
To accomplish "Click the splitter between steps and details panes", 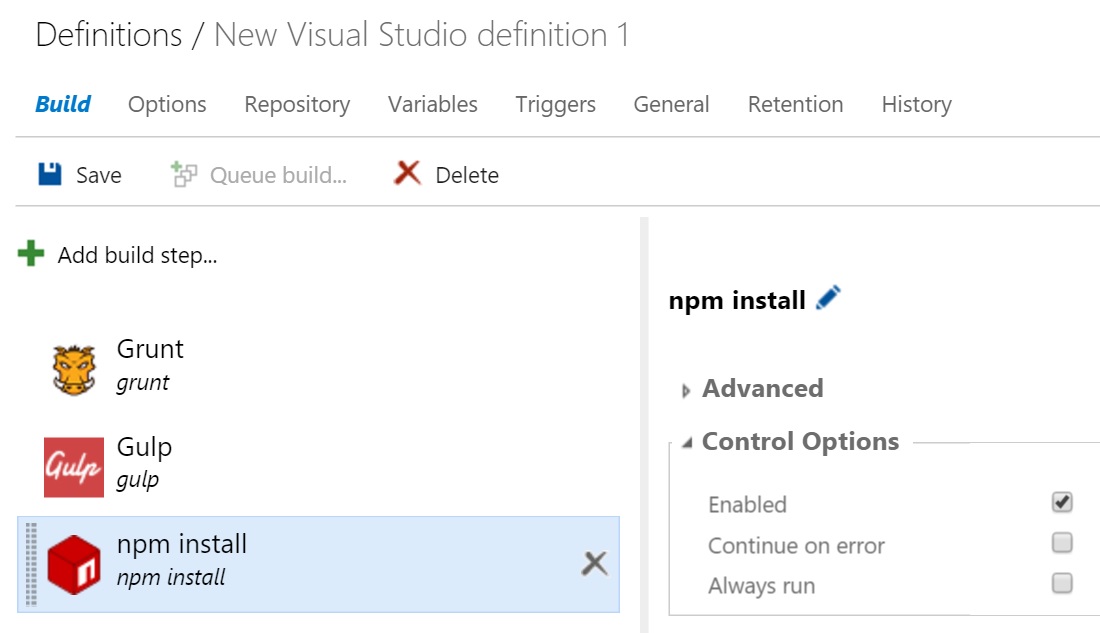I will (x=644, y=425).
